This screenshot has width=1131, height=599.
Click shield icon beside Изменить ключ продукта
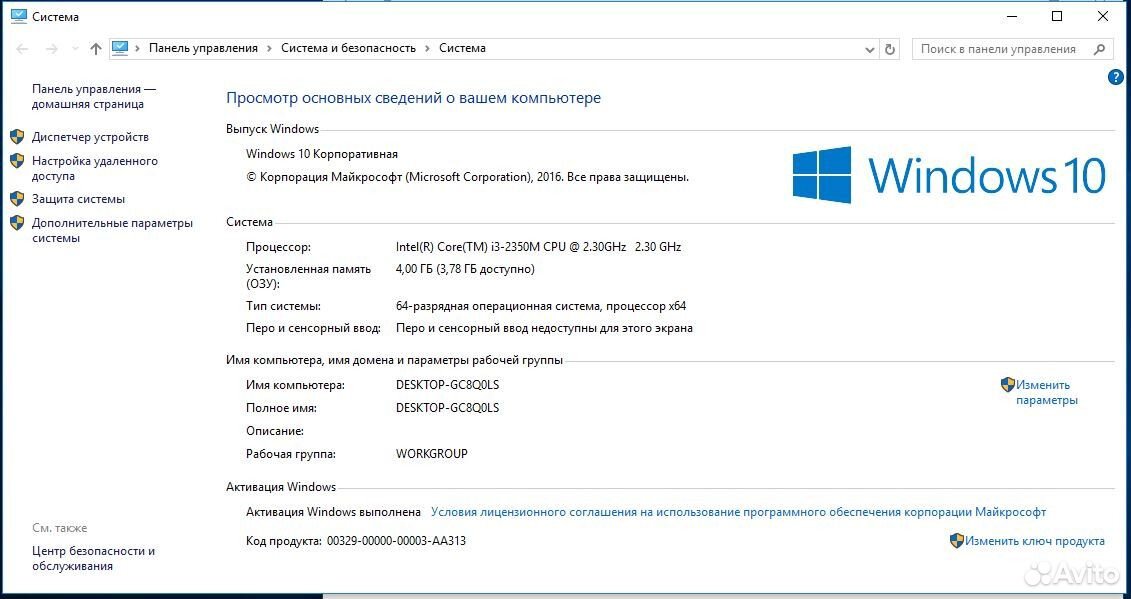click(956, 541)
